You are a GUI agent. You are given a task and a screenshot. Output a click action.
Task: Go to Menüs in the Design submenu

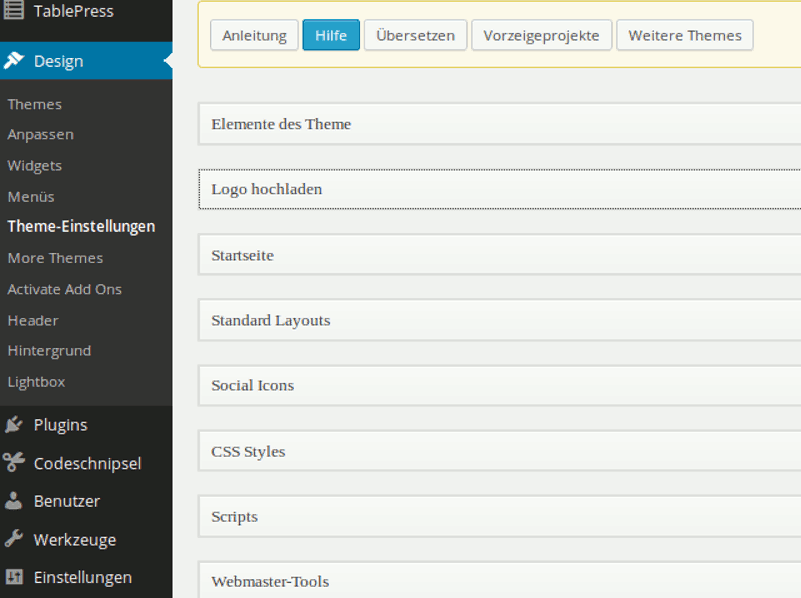[x=31, y=197]
